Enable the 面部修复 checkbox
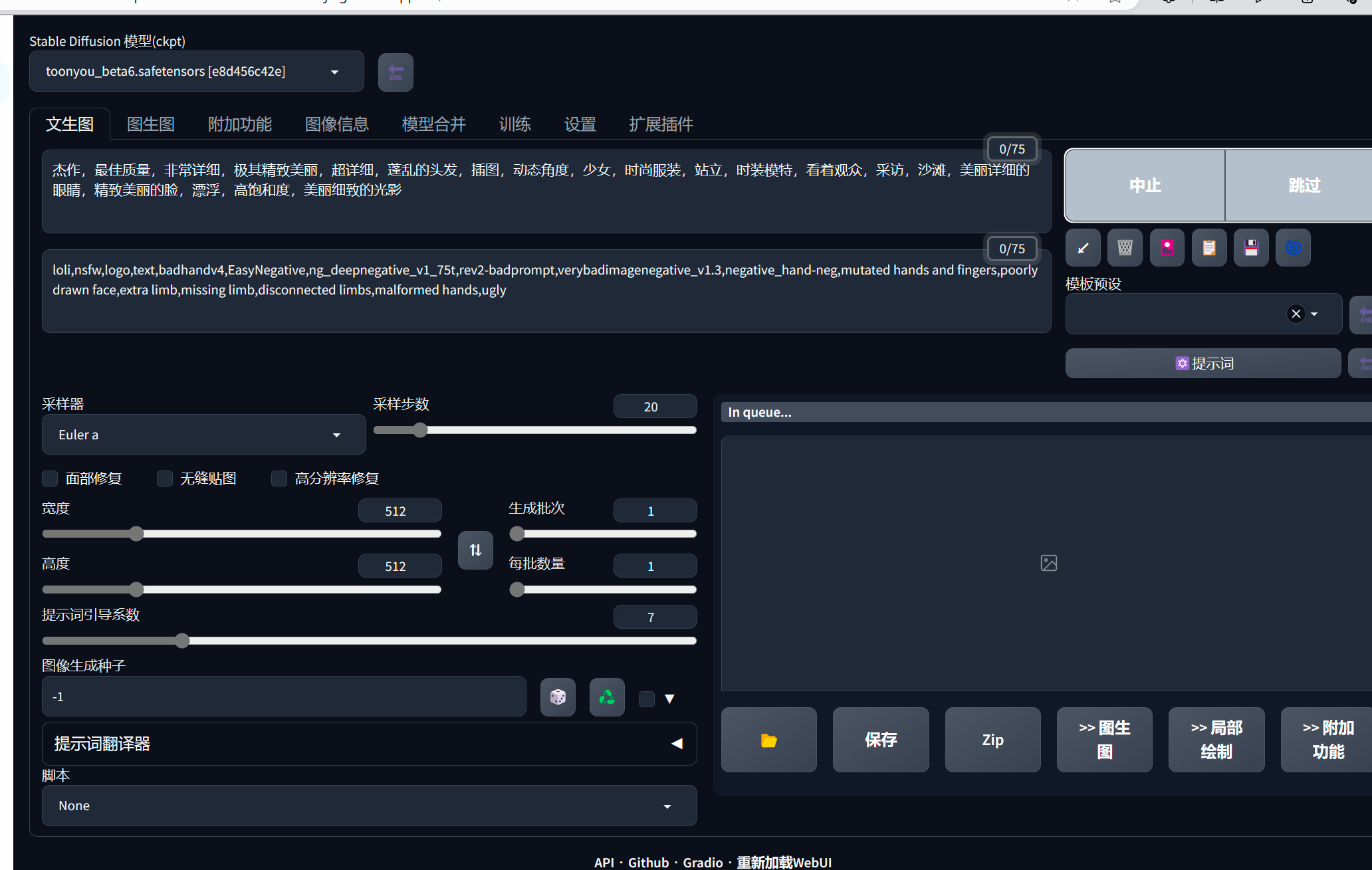1372x870 pixels. [x=50, y=479]
